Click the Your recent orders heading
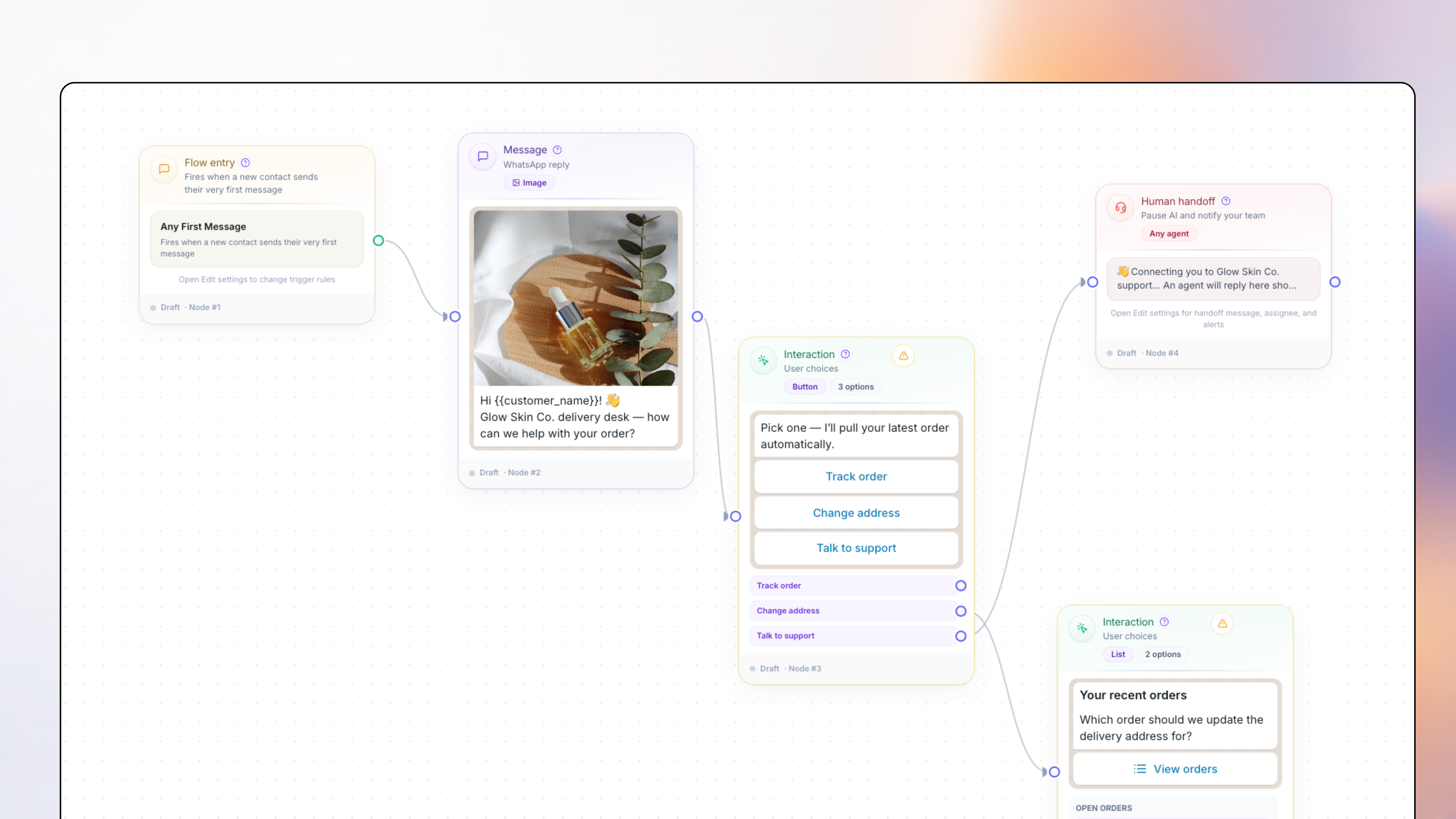Screen dimensions: 1456x819 point(1133,695)
